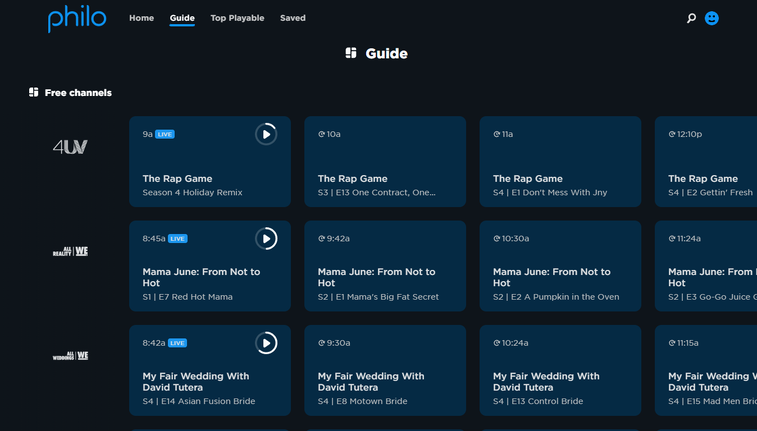Screen dimensions: 757x431
Task: Select the 4UV channel logo
Action: click(70, 147)
